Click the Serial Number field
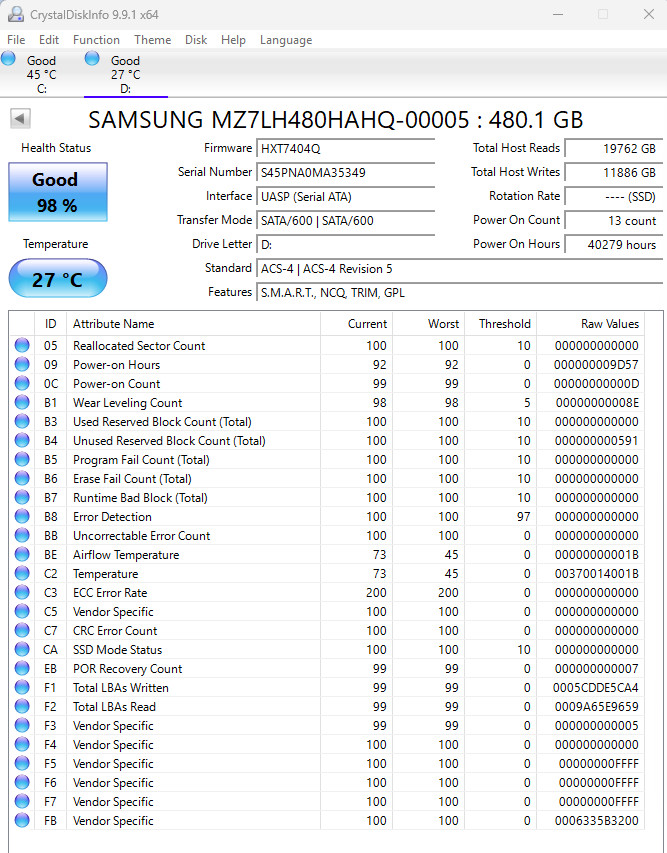The image size is (667, 853). pyautogui.click(x=345, y=172)
